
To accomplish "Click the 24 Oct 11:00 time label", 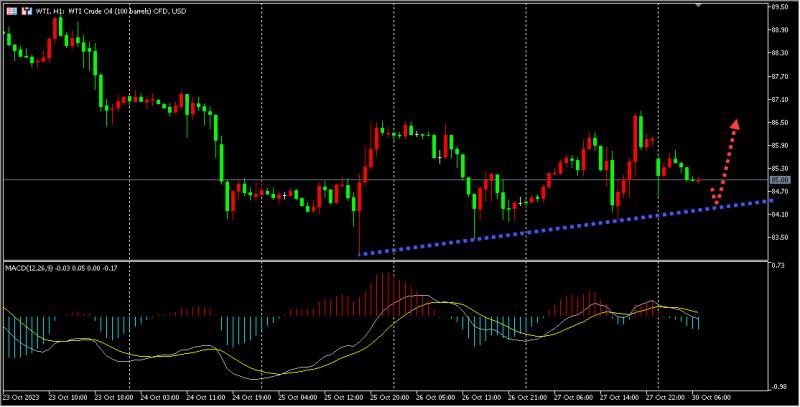I will [x=206, y=397].
